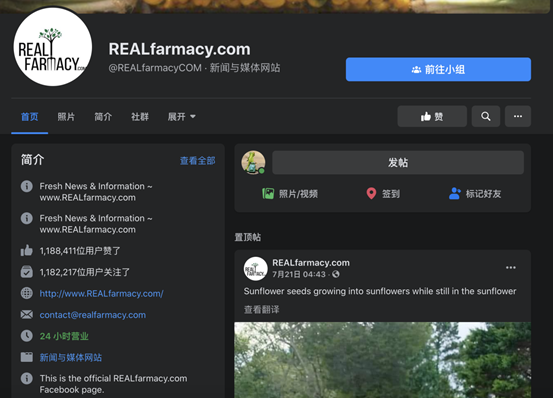The image size is (553, 398).
Task: Click 24 小时营业 hours text
Action: click(64, 336)
